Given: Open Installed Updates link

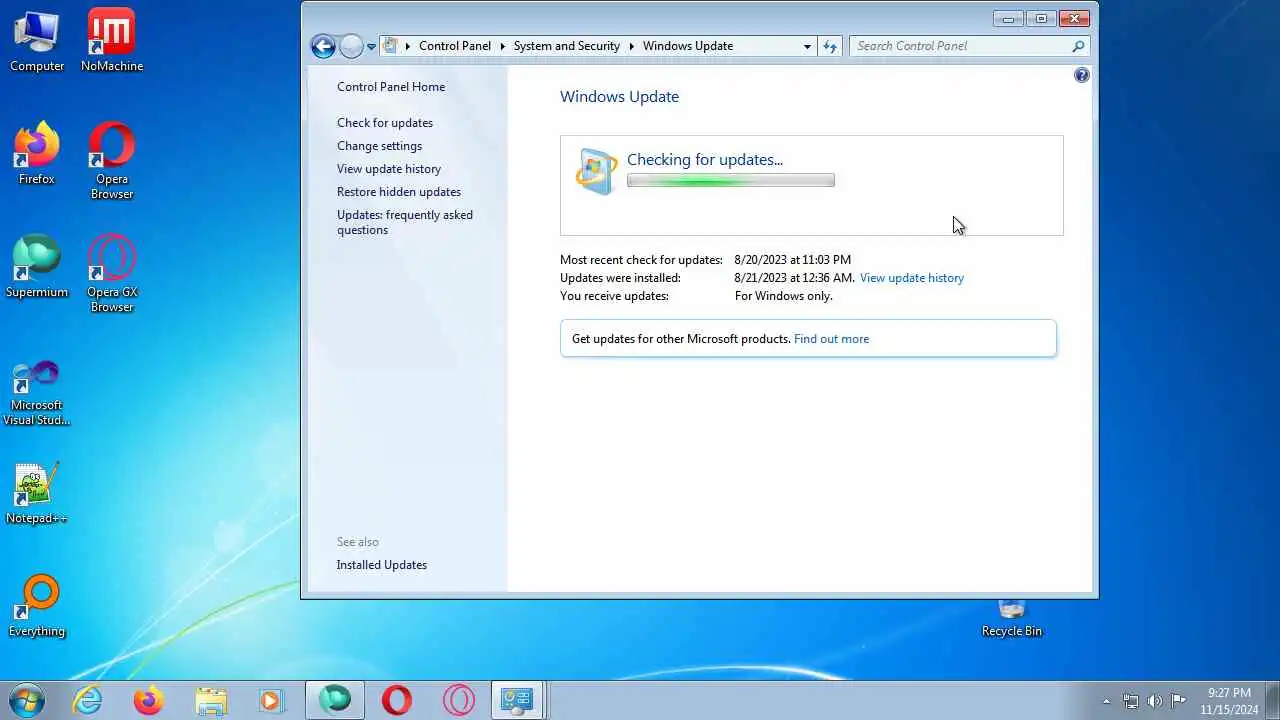Looking at the screenshot, I should coord(382,565).
